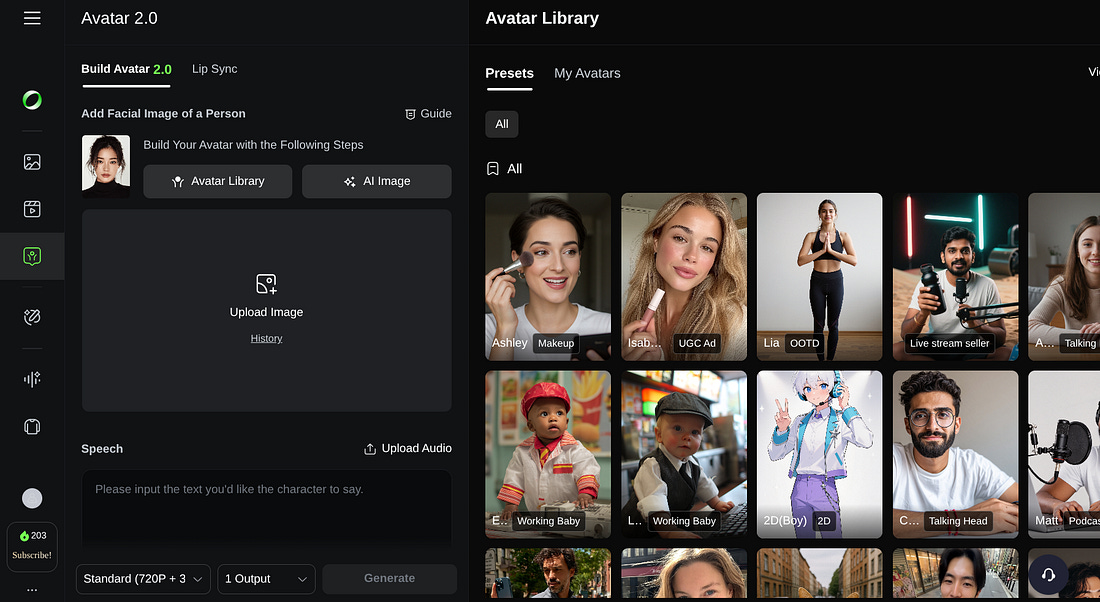Select the avatar tool sidebar icon
The height and width of the screenshot is (602, 1100).
[32, 256]
